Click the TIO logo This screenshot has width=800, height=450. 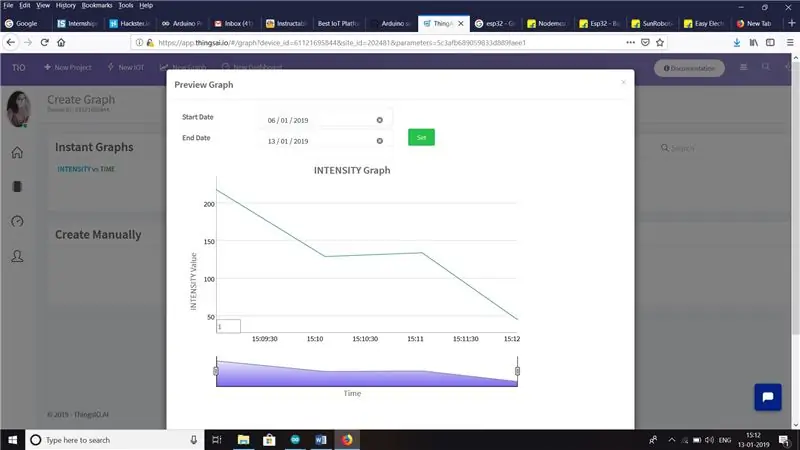[x=18, y=67]
